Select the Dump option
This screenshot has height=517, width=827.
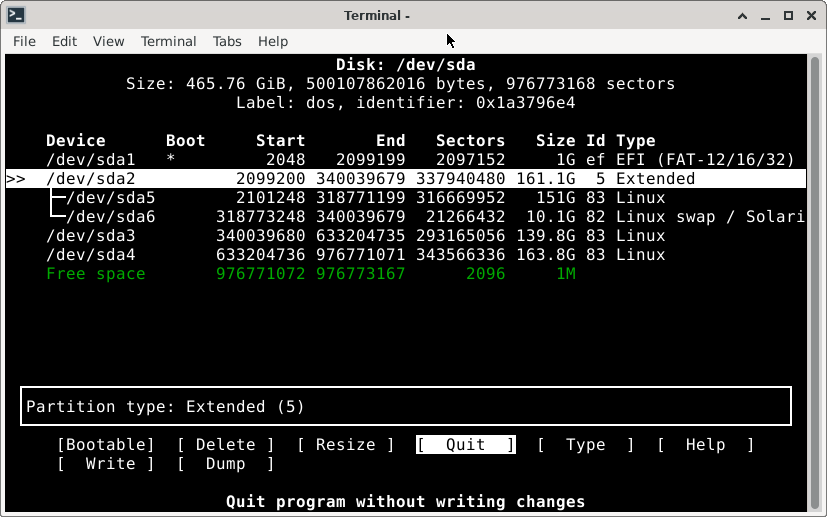pos(225,464)
